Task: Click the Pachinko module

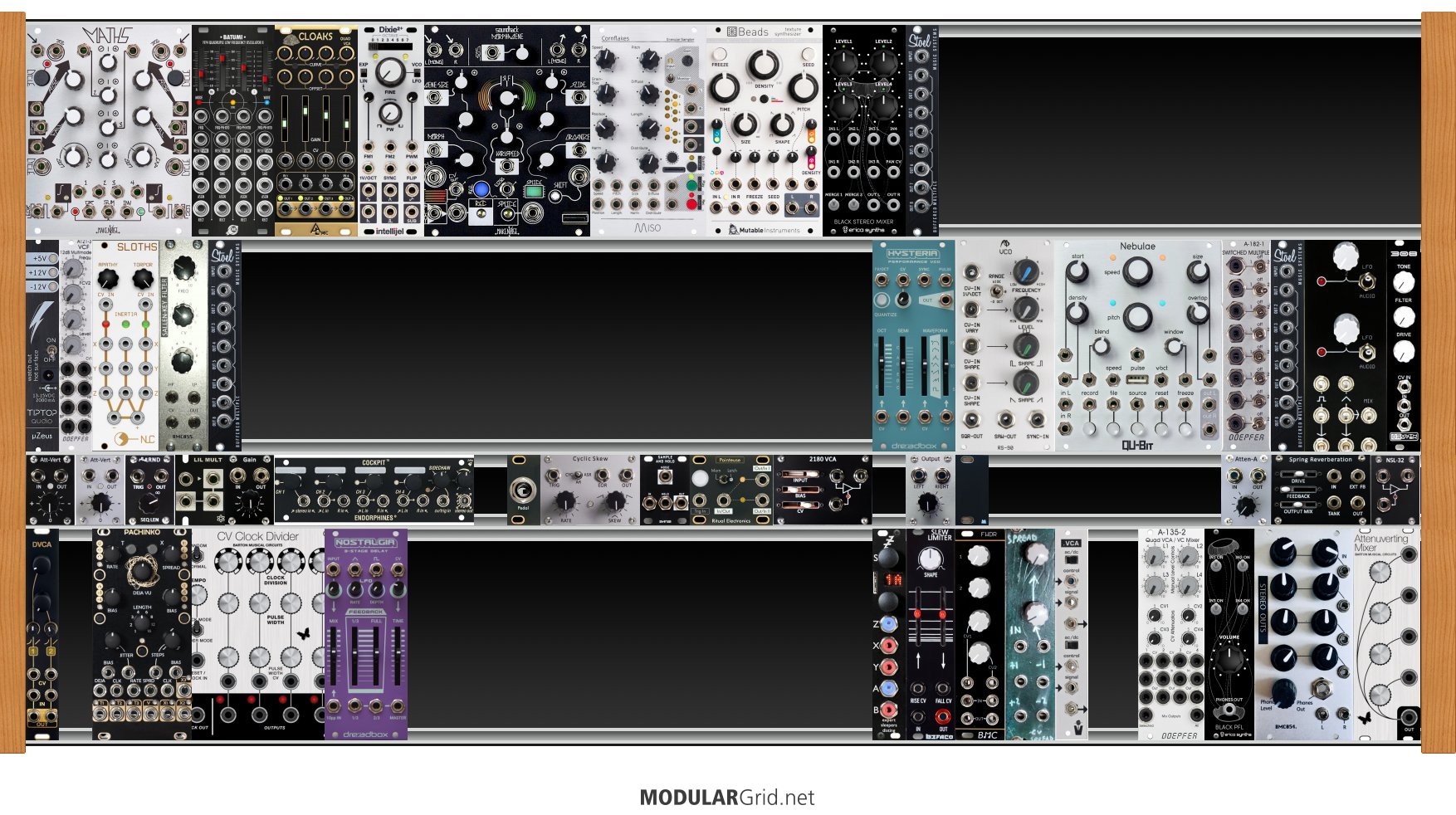Action: [142, 634]
